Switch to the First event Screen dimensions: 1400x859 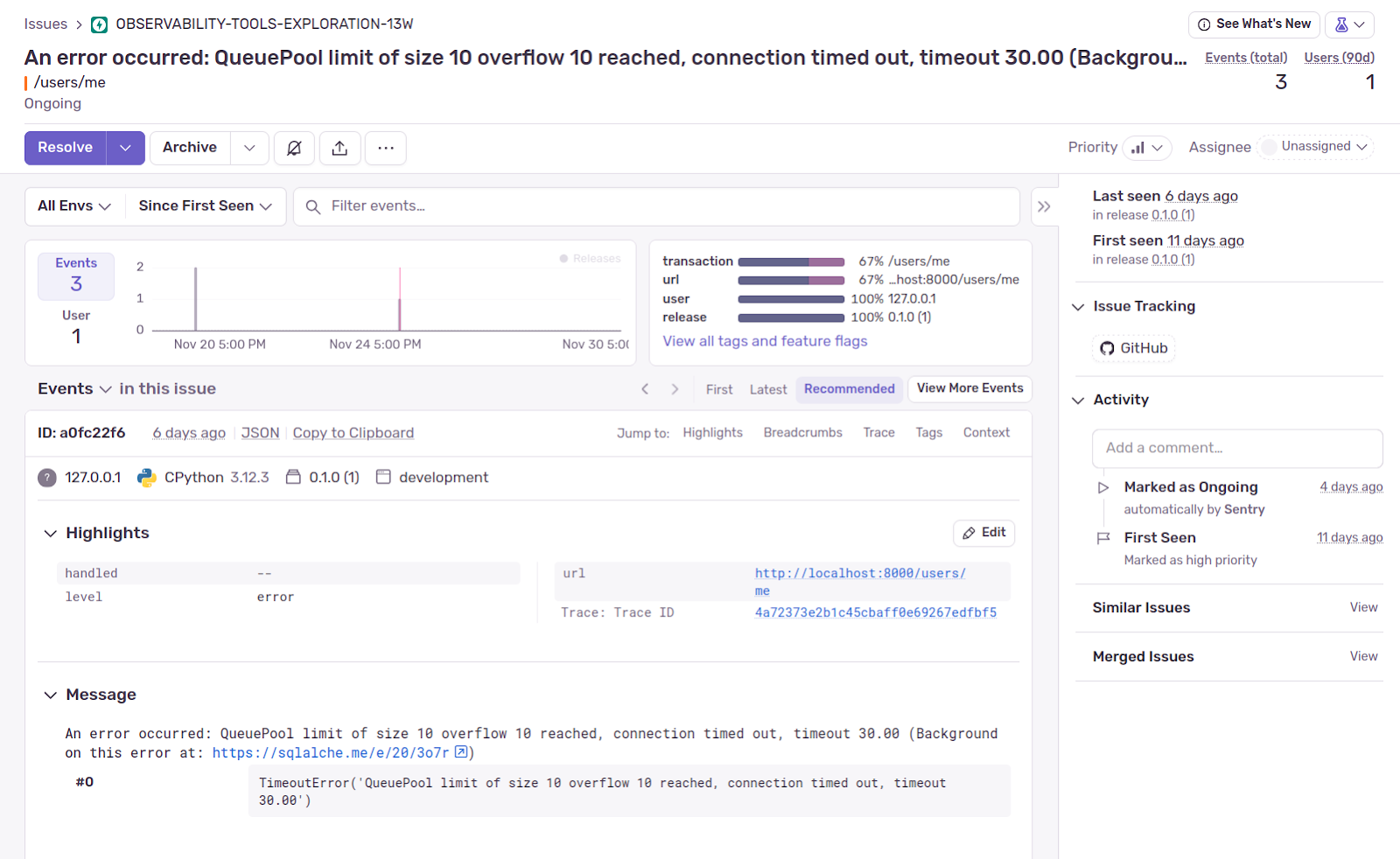tap(718, 389)
